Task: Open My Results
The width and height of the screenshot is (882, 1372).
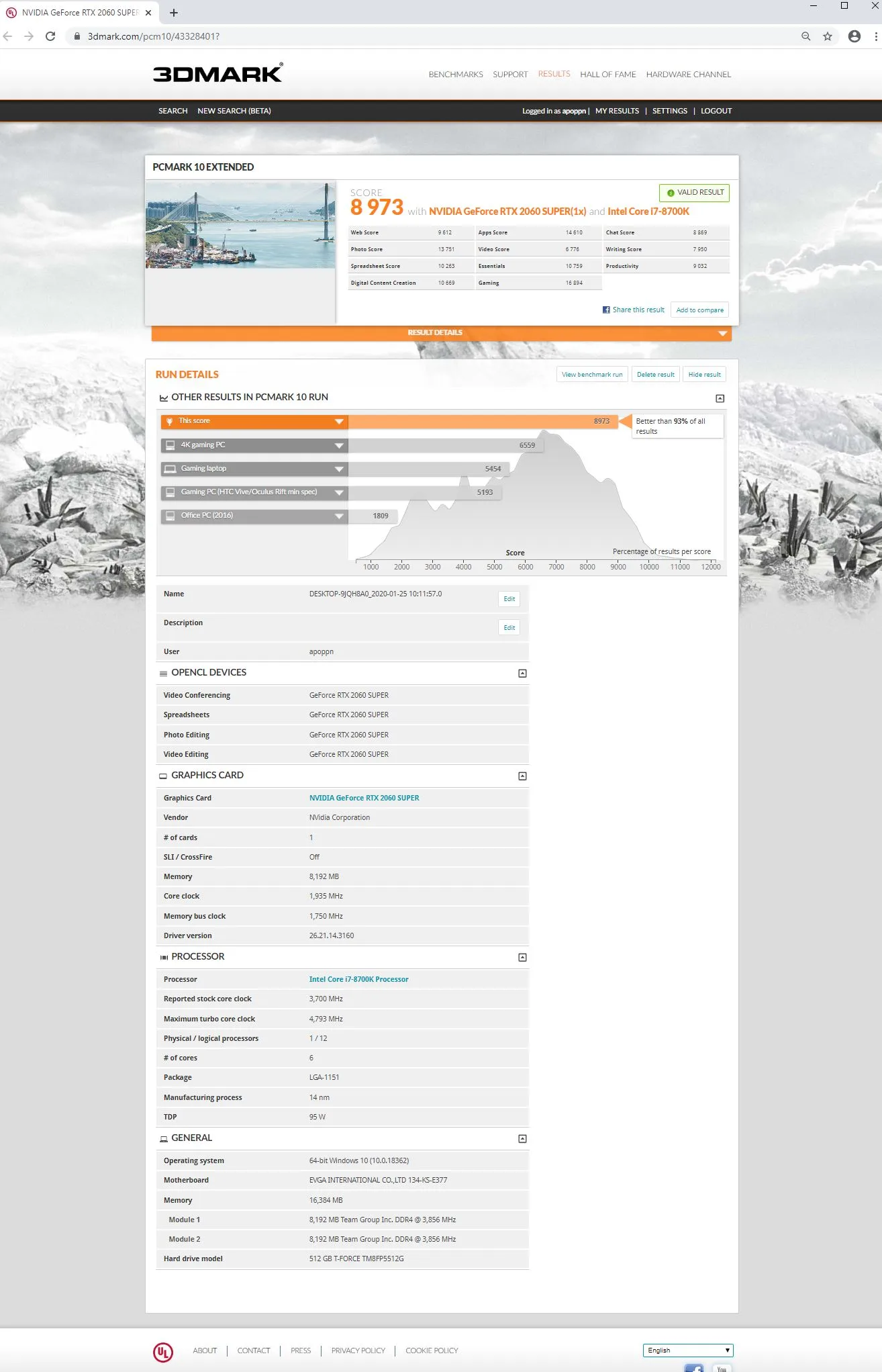Action: tap(617, 111)
